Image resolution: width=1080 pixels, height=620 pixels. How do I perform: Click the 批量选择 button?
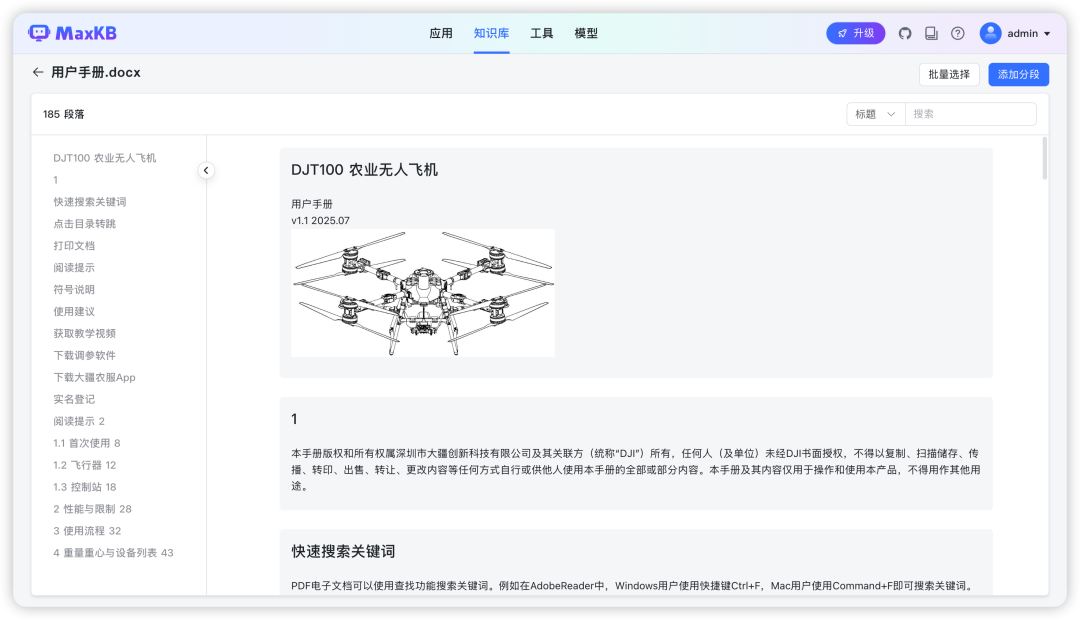point(949,74)
